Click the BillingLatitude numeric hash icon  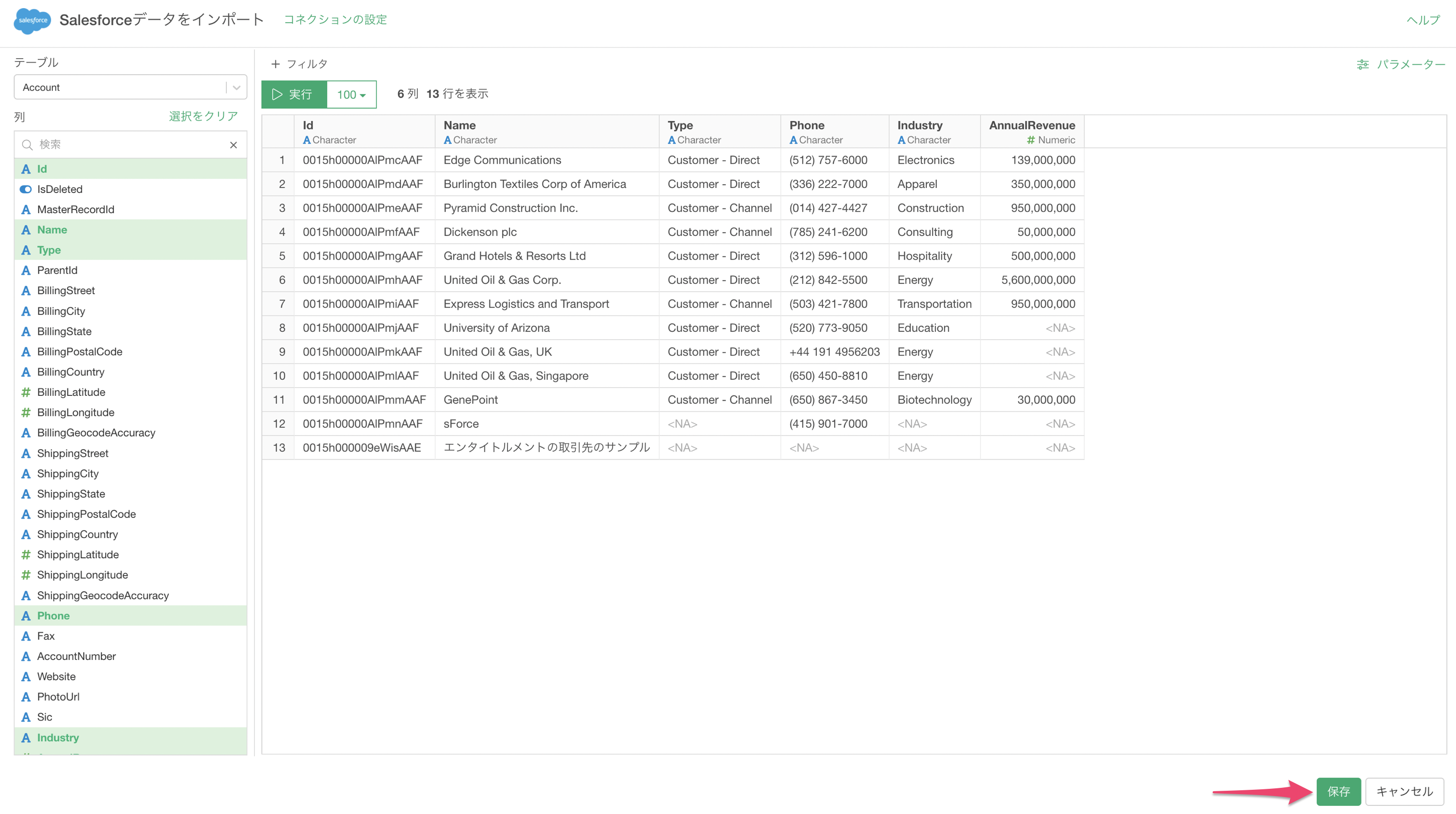click(x=26, y=392)
